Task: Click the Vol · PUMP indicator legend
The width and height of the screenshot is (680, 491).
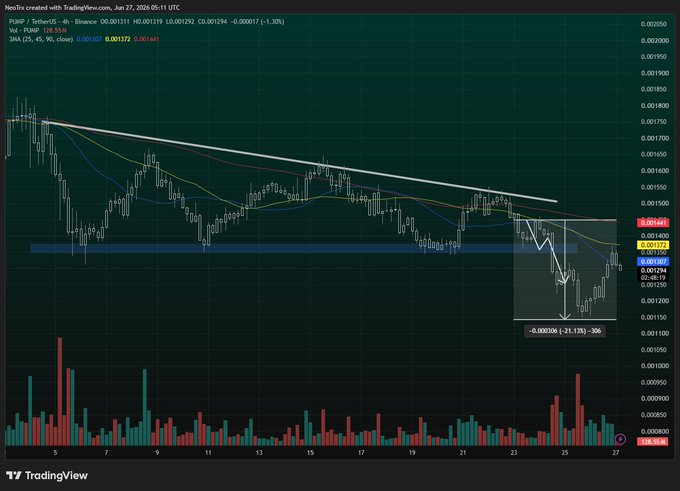Action: click(x=24, y=30)
